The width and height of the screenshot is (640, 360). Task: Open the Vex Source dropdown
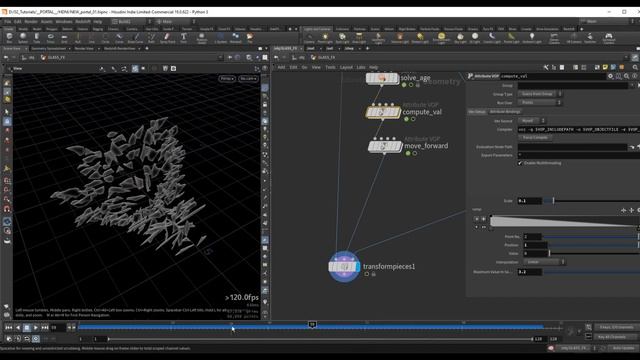click(x=532, y=121)
